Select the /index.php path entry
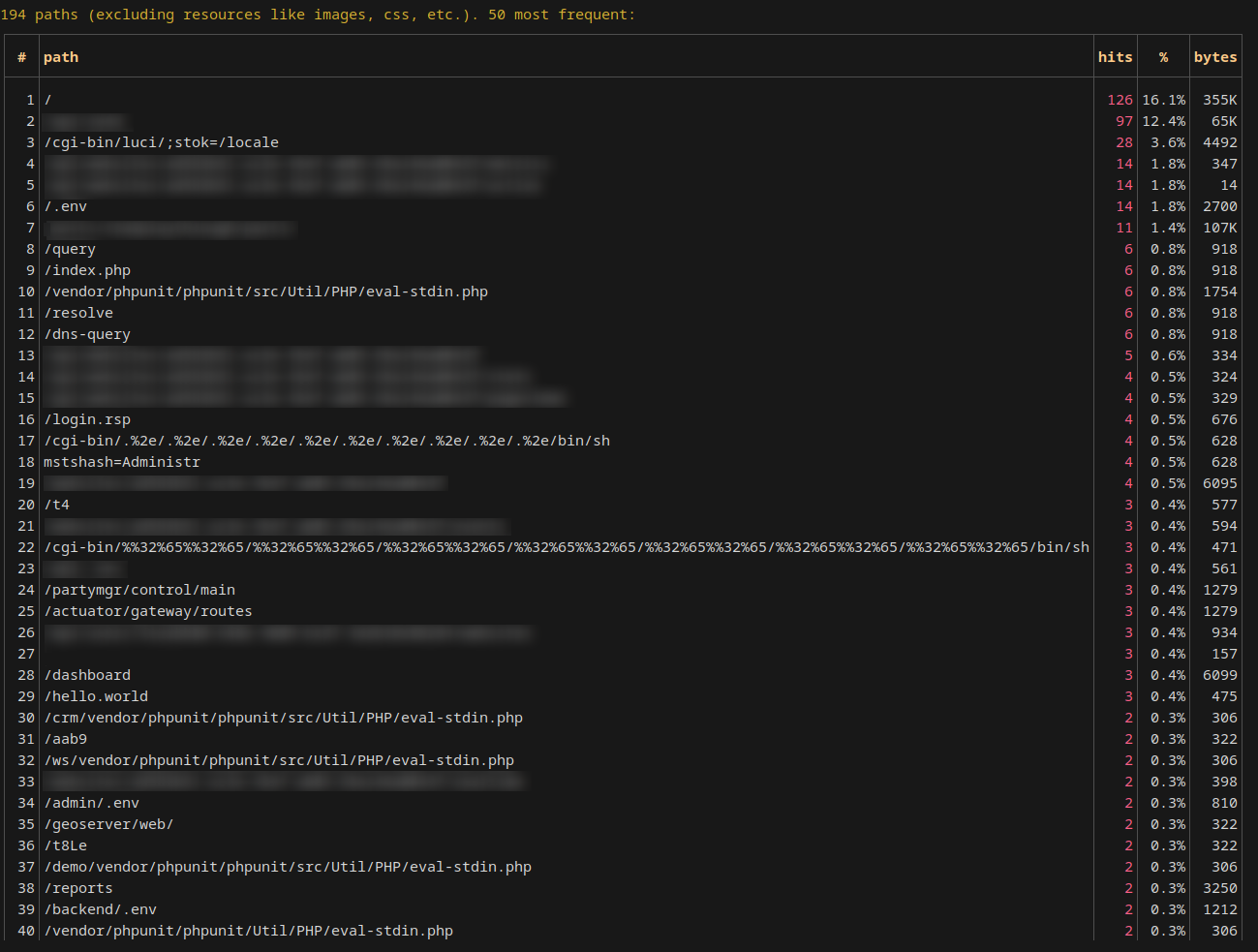 point(87,270)
